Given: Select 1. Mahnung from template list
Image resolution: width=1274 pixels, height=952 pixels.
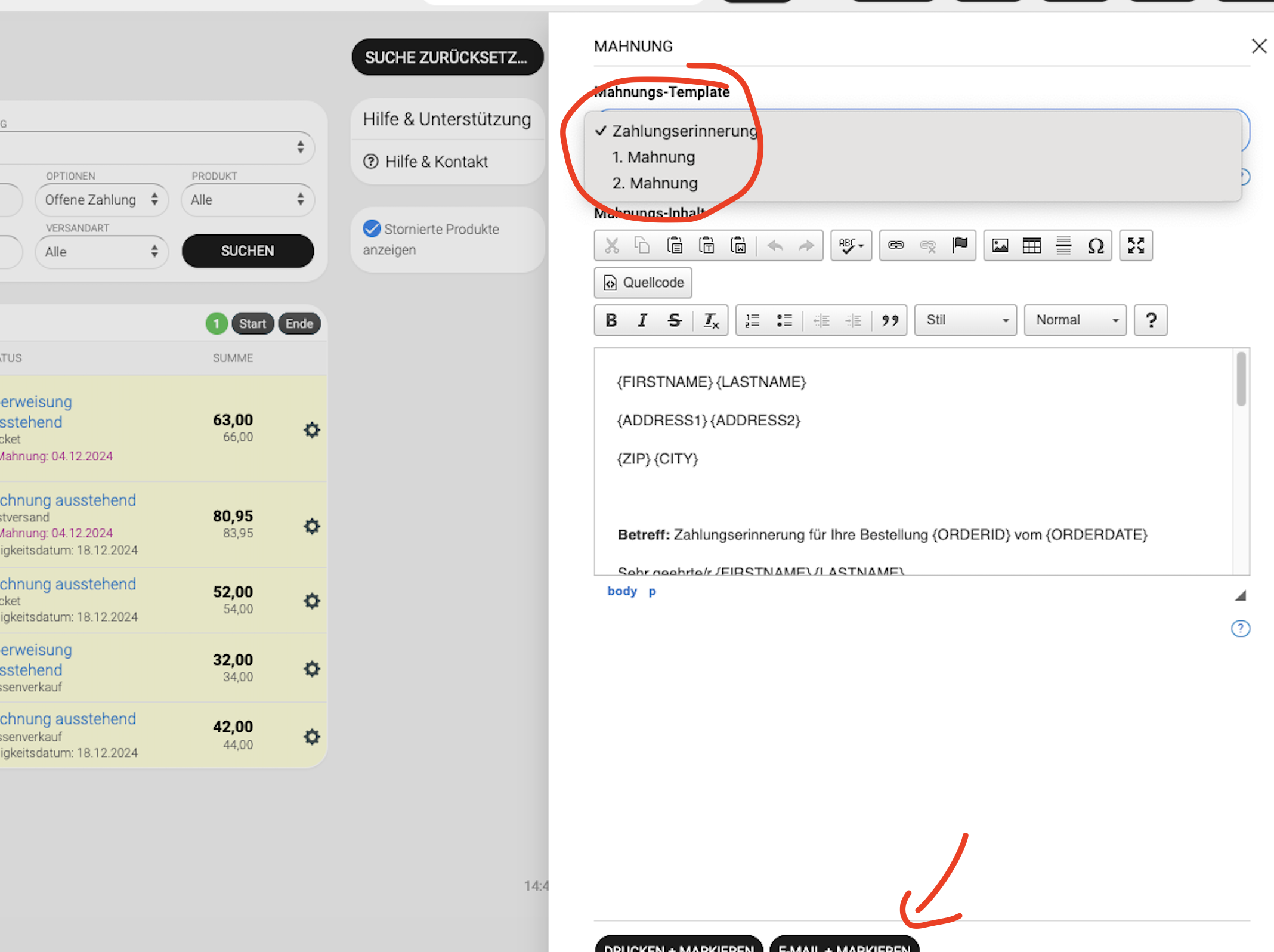Looking at the screenshot, I should coord(654,157).
